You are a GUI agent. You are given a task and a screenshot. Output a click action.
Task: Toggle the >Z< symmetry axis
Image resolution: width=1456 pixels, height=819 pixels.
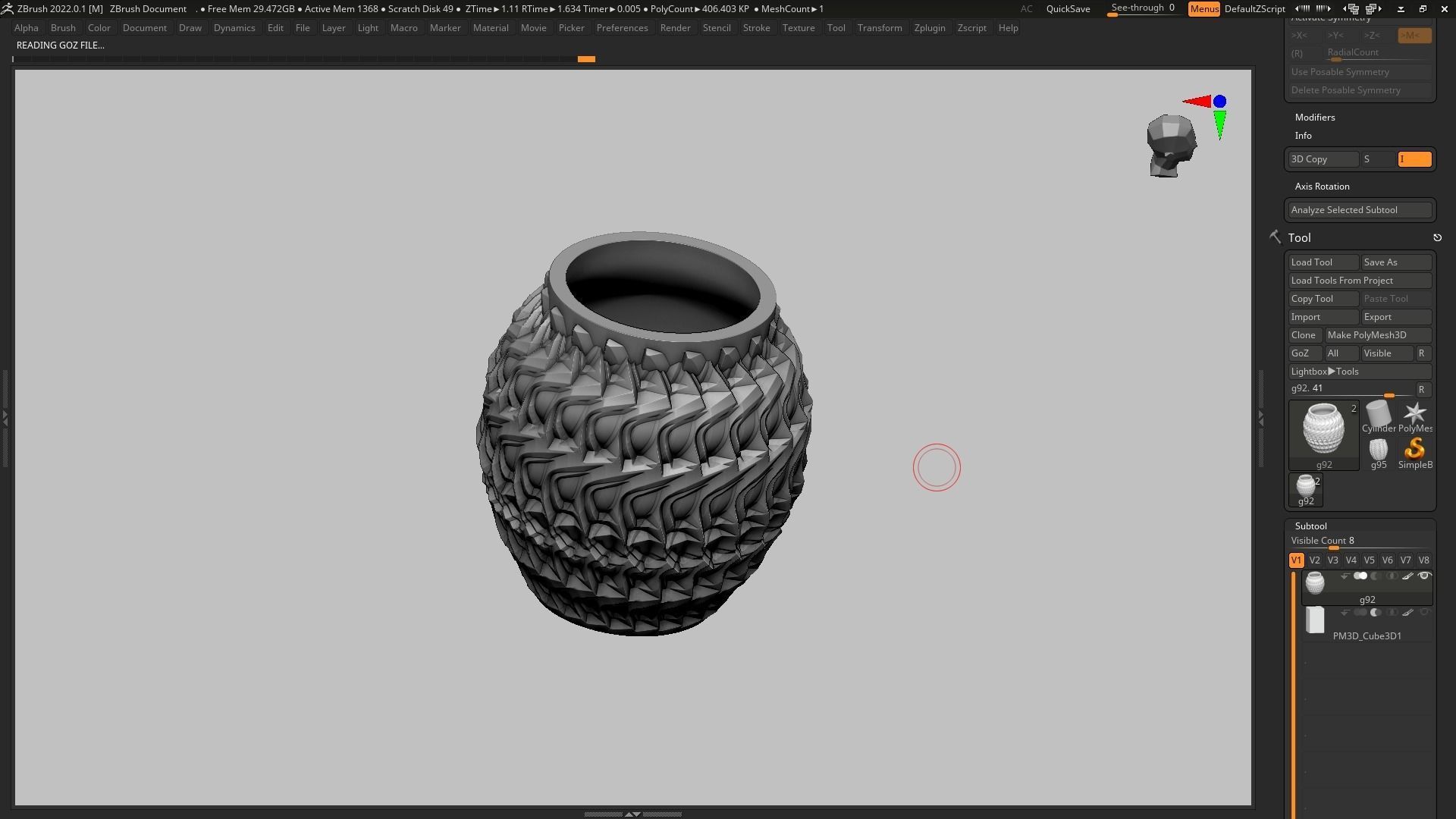[1378, 36]
